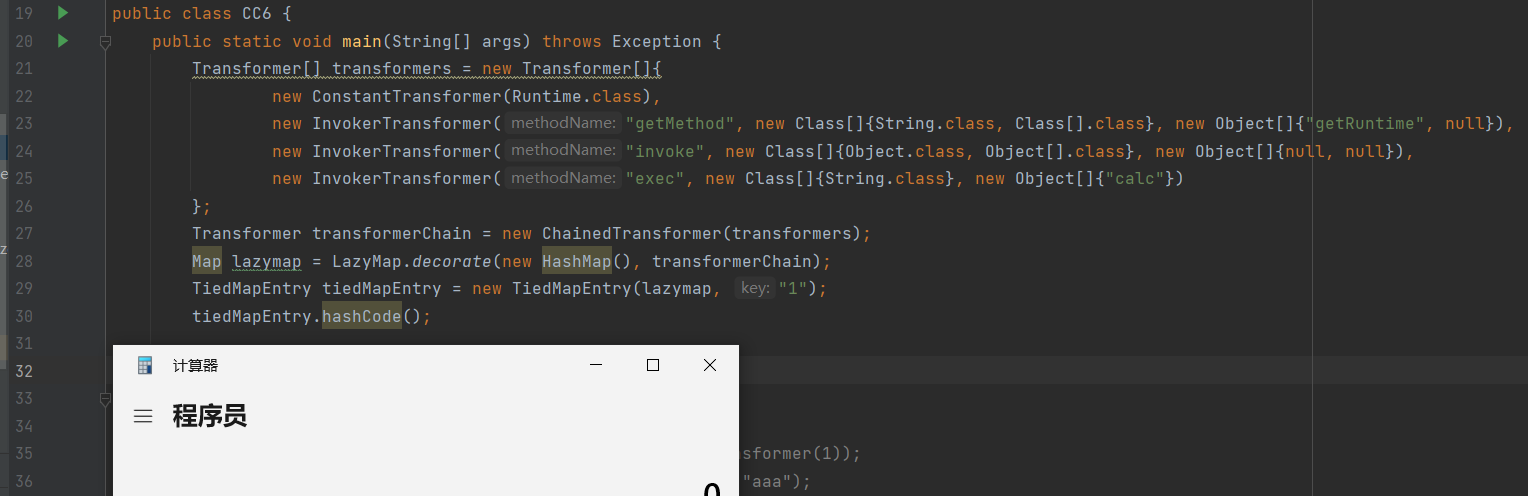Collapse the main method fold marker on line 20
1528x496 pixels.
[104, 42]
